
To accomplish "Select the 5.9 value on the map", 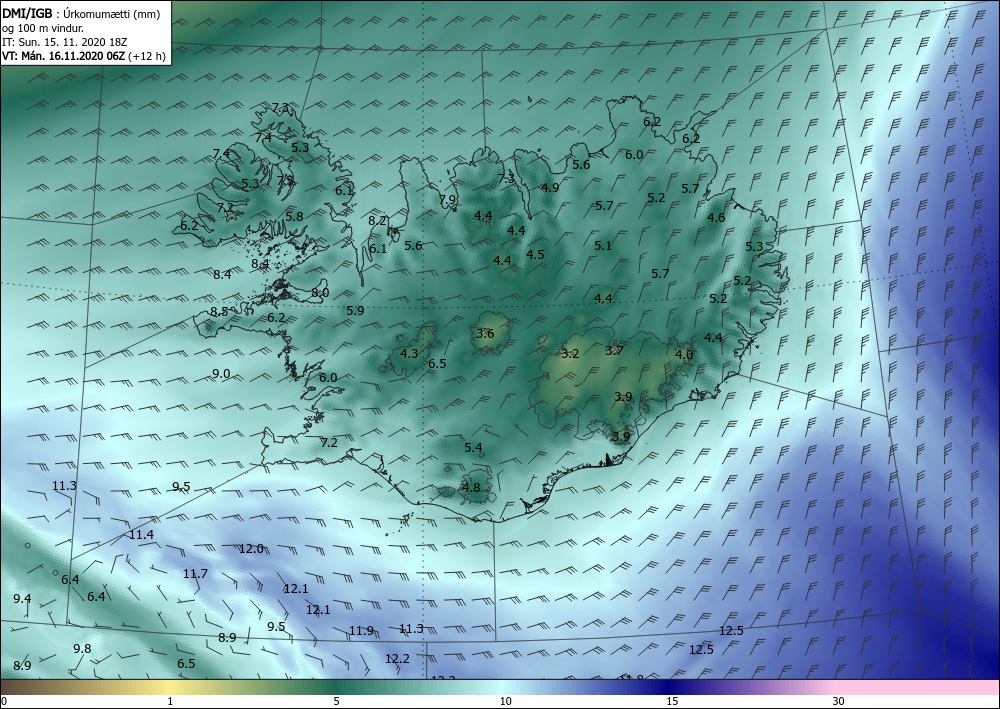I will [355, 311].
